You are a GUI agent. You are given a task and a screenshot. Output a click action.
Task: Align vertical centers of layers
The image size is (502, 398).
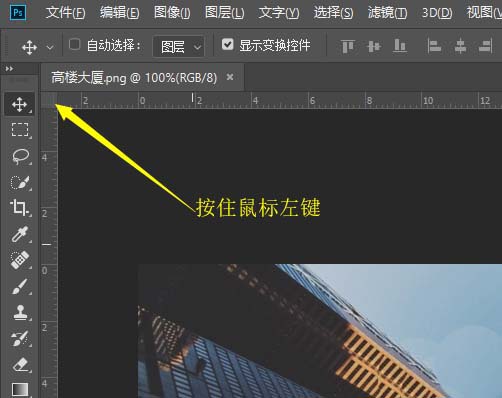tap(374, 46)
